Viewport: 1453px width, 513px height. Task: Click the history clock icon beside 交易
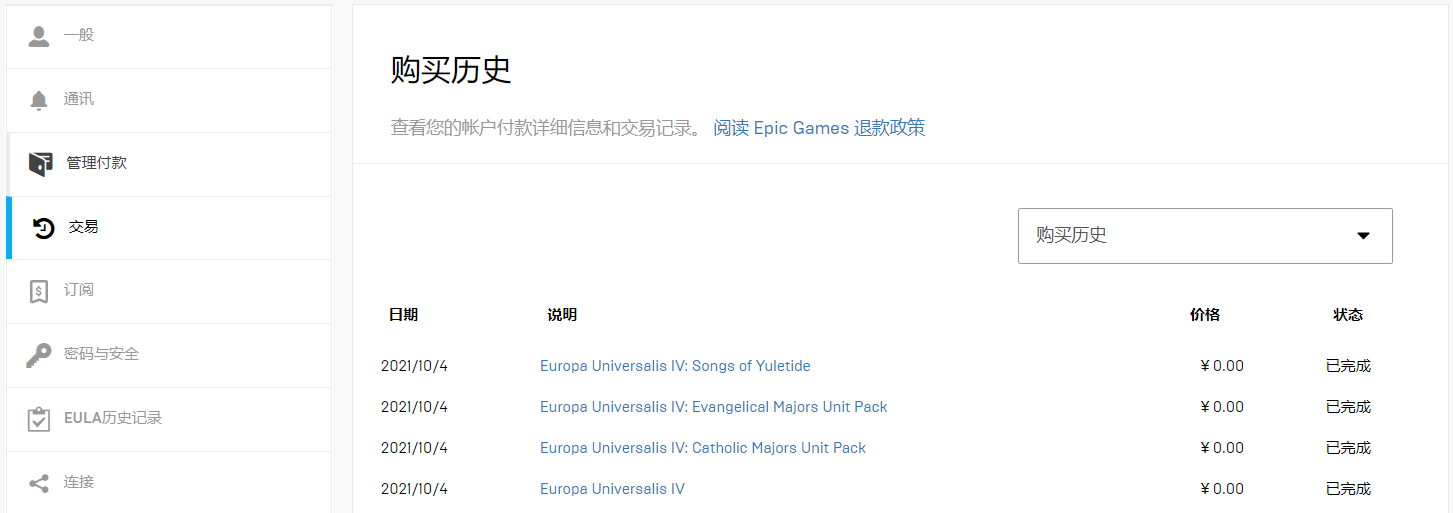tap(43, 228)
